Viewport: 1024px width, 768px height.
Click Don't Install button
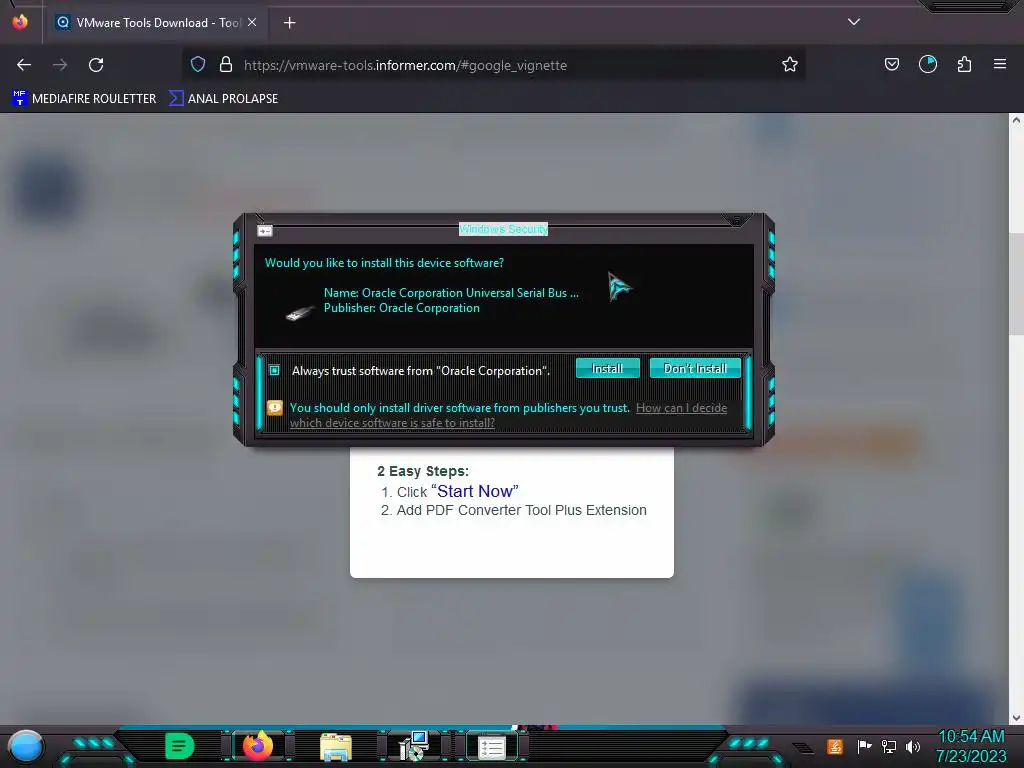[x=695, y=368]
